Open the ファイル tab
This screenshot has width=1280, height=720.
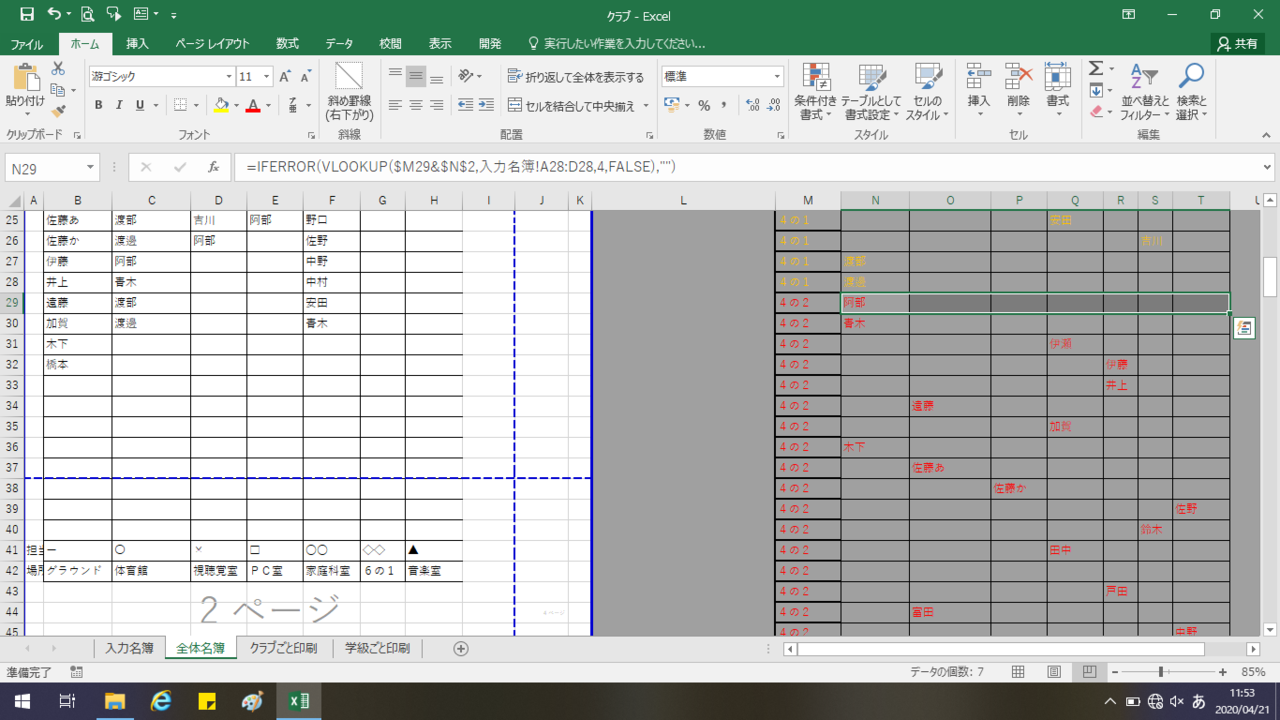point(27,44)
